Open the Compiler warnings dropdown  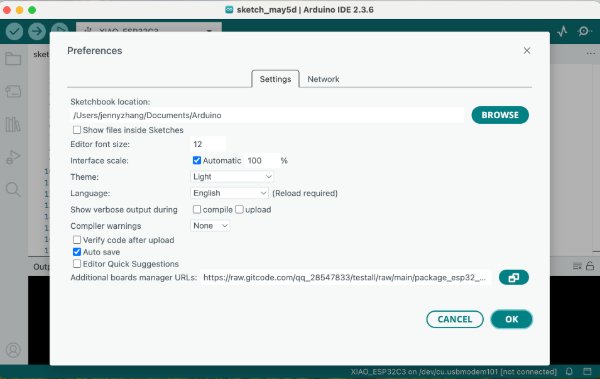pyautogui.click(x=210, y=226)
